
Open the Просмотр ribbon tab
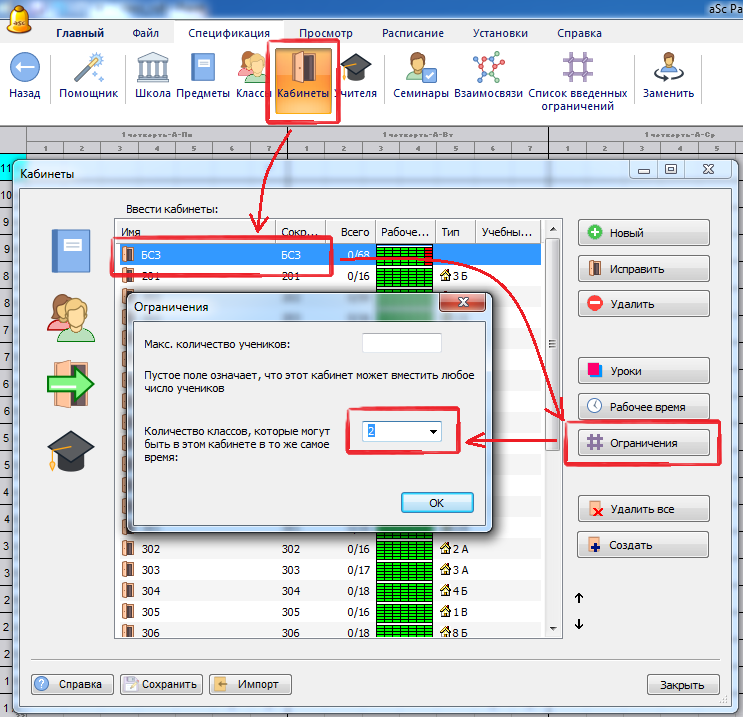325,33
